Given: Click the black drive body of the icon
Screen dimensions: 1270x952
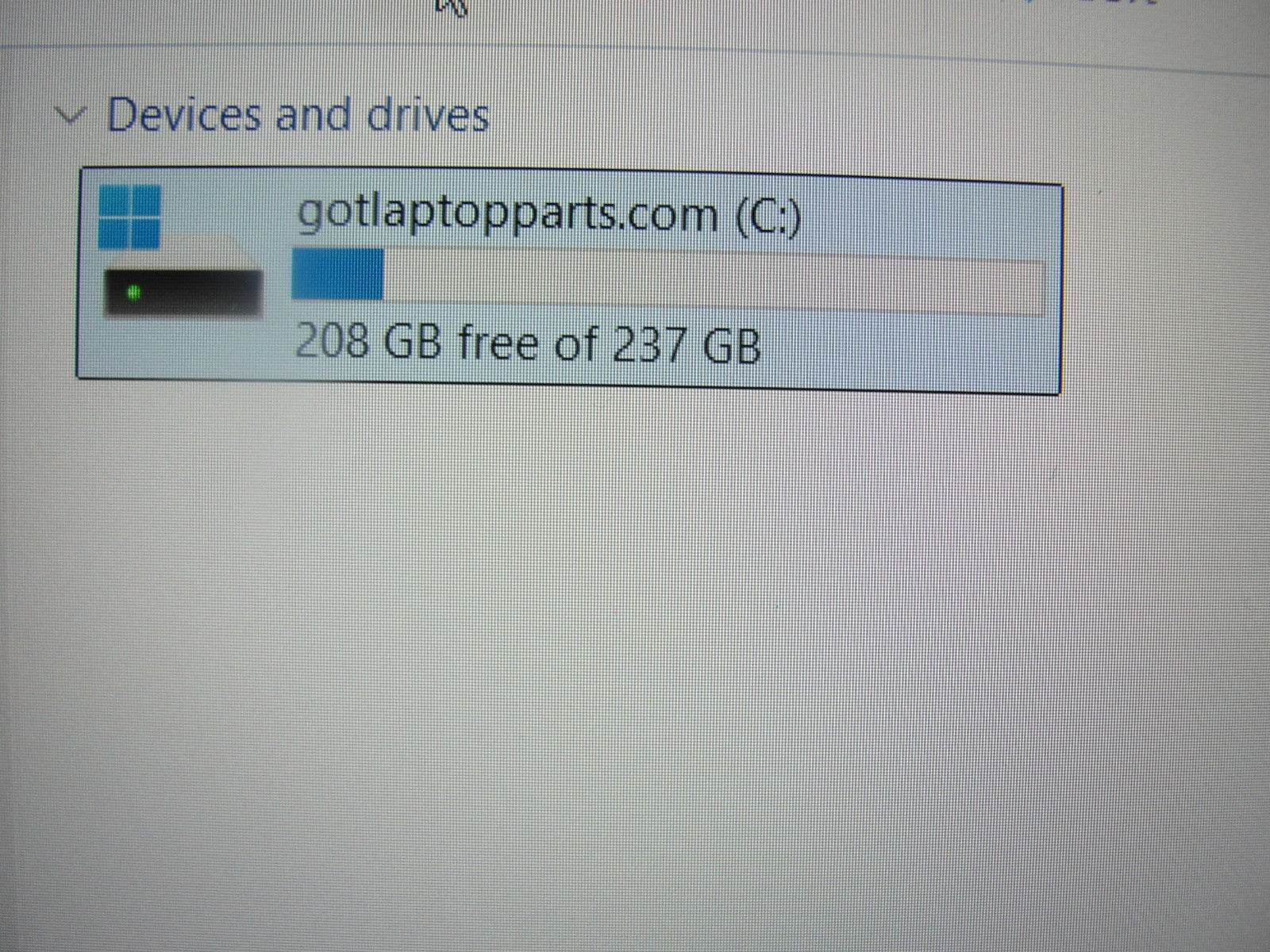Looking at the screenshot, I should (x=183, y=294).
